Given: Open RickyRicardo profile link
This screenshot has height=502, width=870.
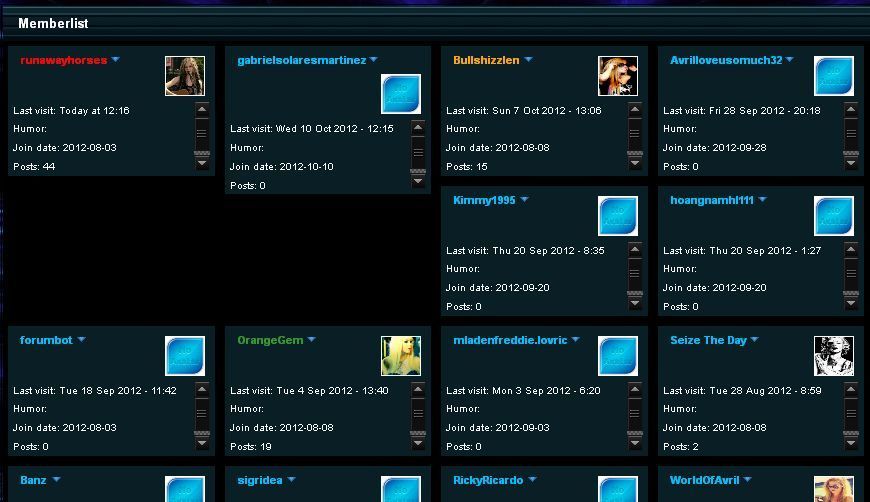Looking at the screenshot, I should click(x=488, y=480).
